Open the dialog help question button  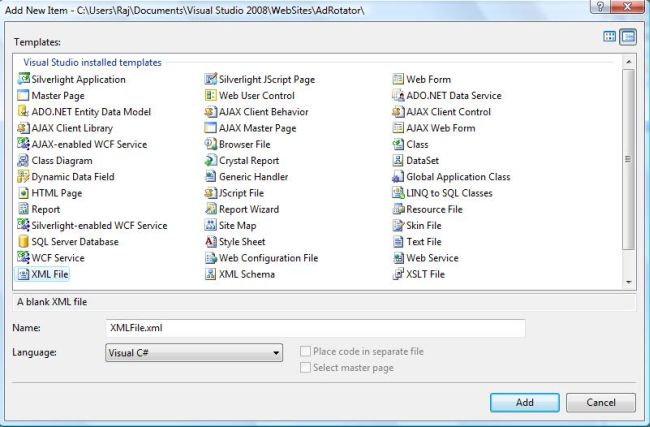[x=601, y=7]
